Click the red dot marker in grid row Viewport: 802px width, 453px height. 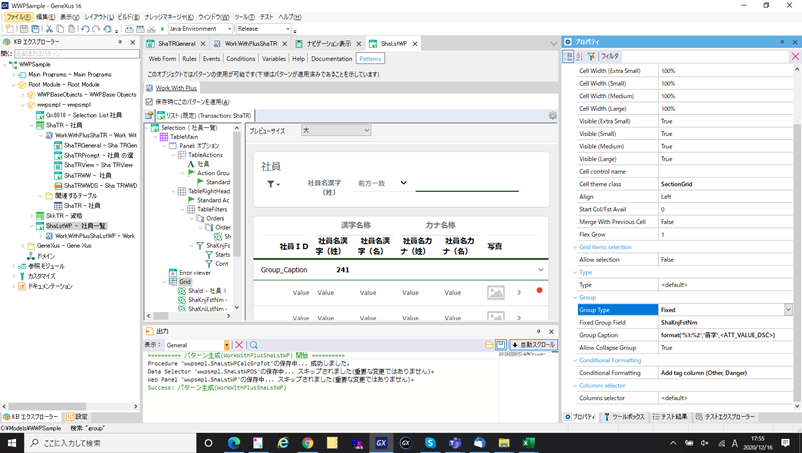coord(539,290)
